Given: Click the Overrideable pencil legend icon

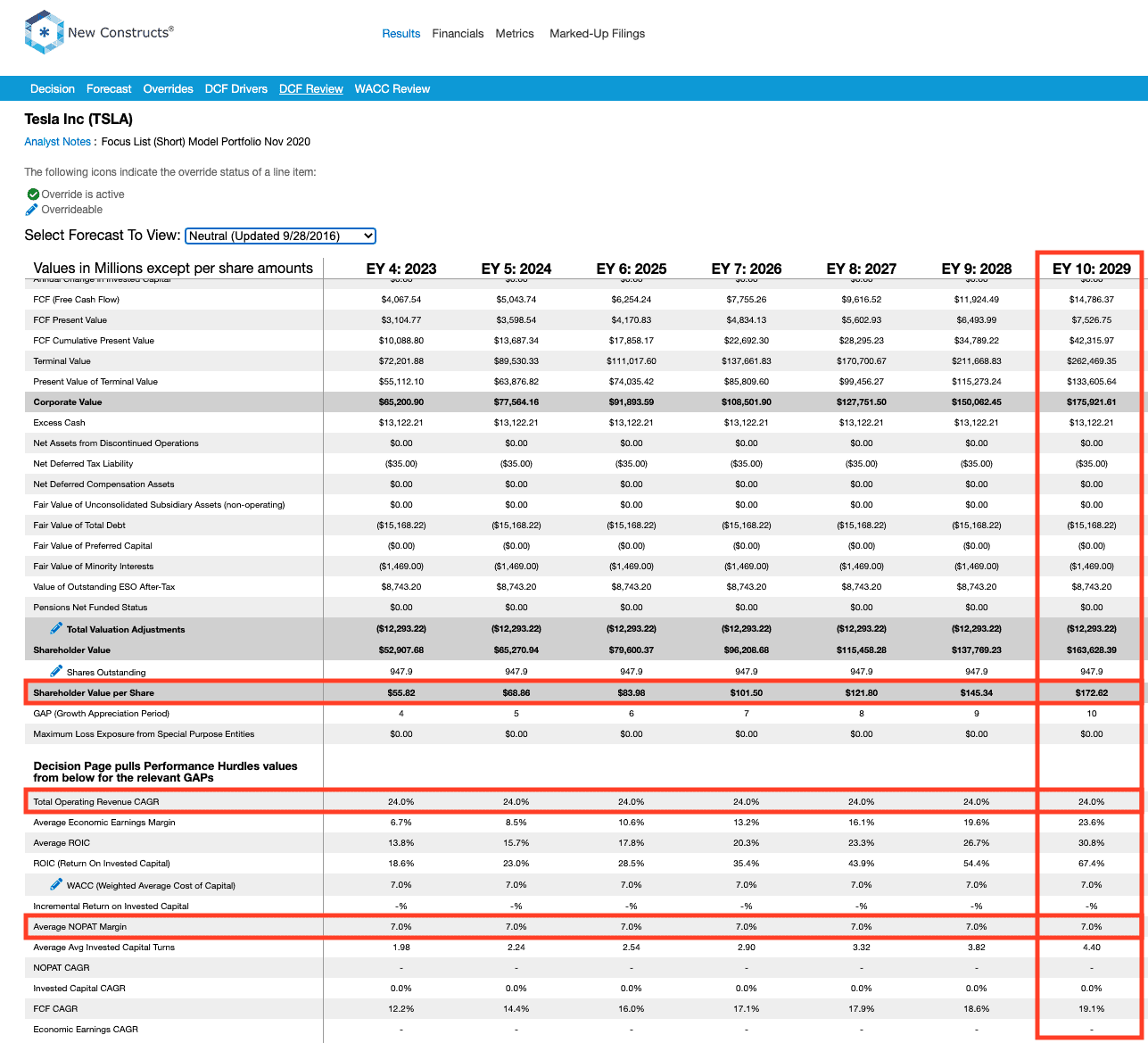Looking at the screenshot, I should click(32, 210).
